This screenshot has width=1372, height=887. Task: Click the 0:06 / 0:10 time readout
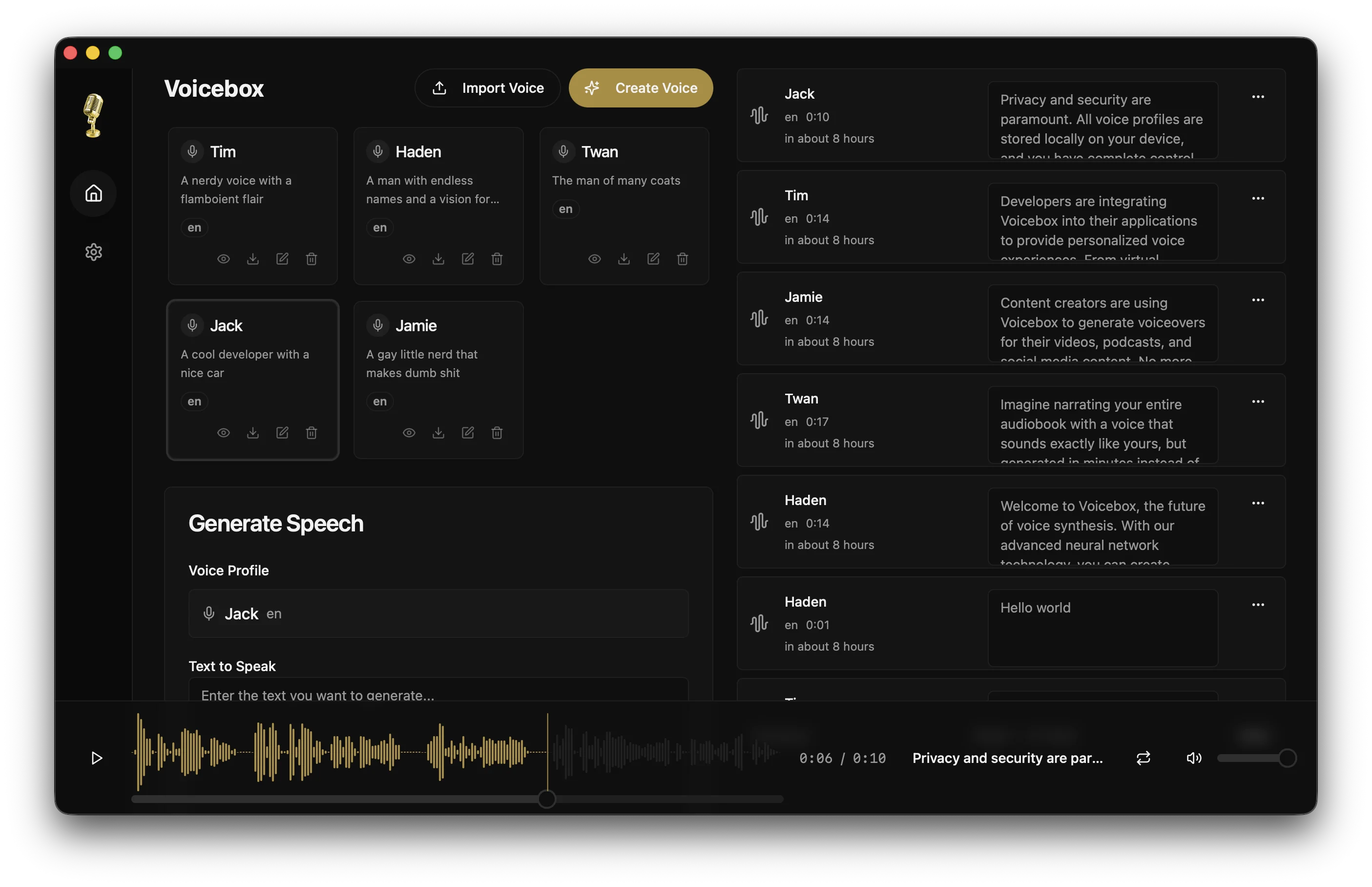pos(842,758)
